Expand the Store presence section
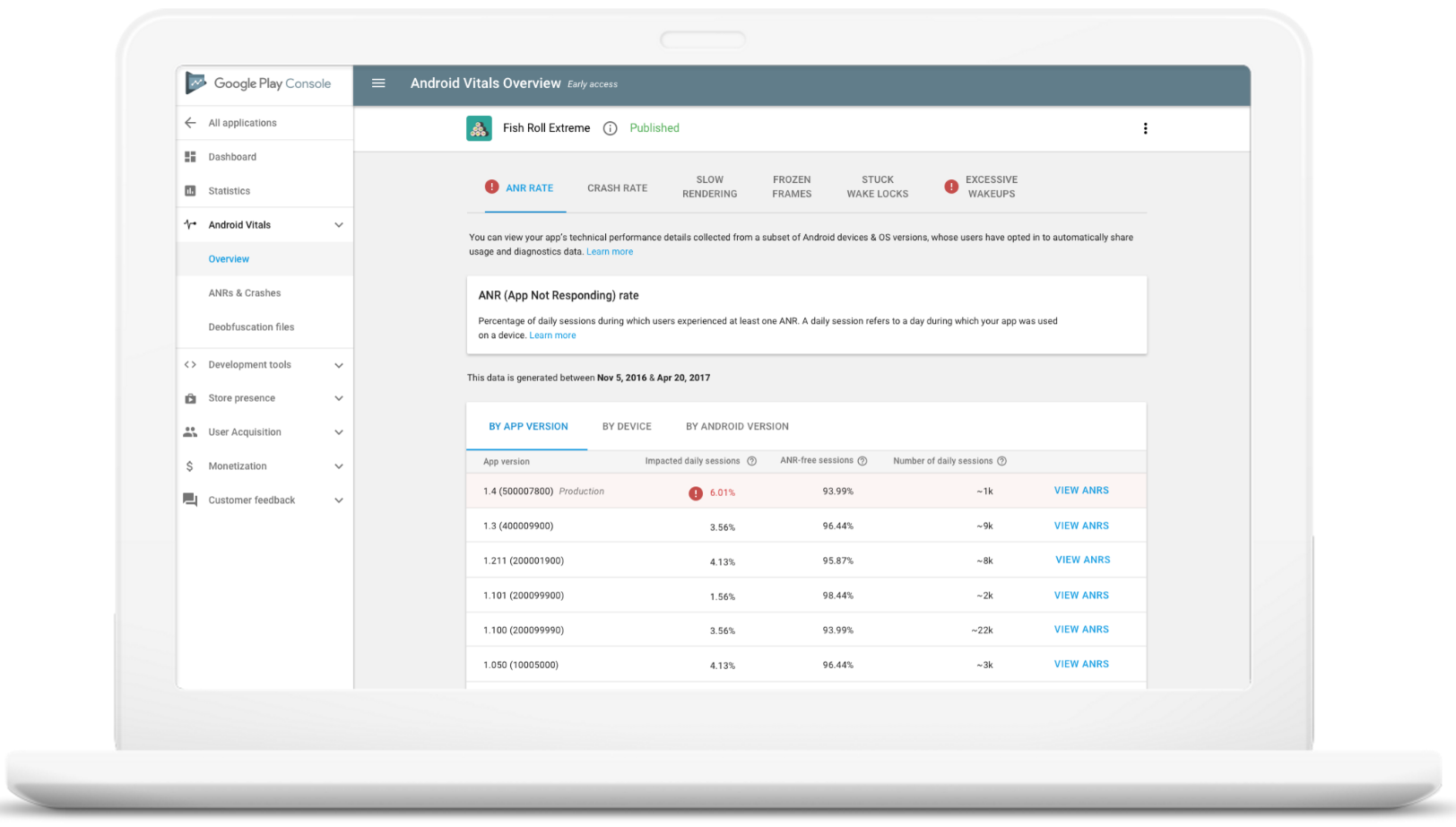Image resolution: width=1456 pixels, height=827 pixels. coord(339,397)
